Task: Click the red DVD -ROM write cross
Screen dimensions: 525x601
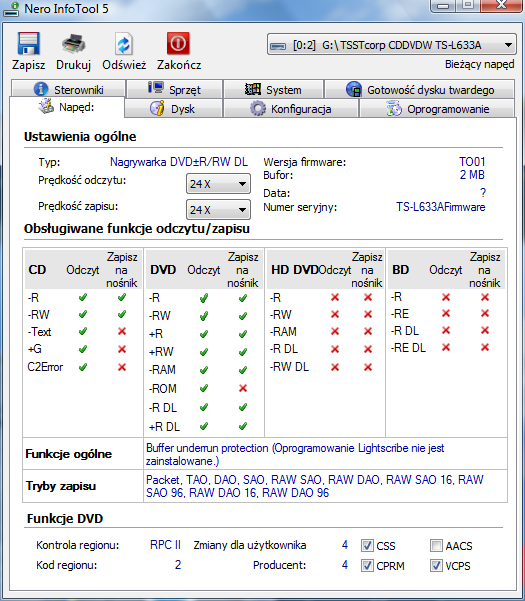Action: 243,388
